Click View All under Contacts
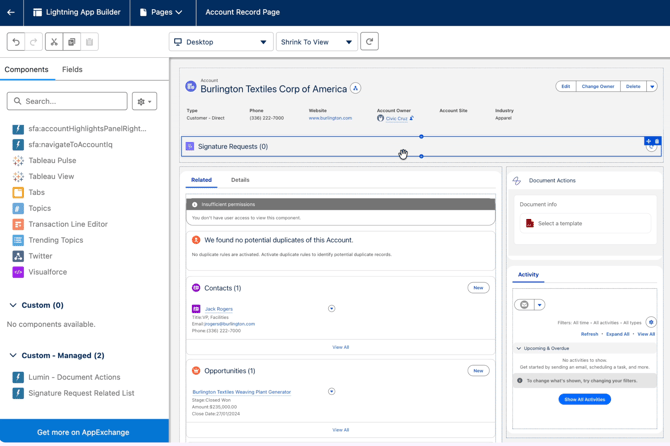The width and height of the screenshot is (670, 446). point(341,347)
